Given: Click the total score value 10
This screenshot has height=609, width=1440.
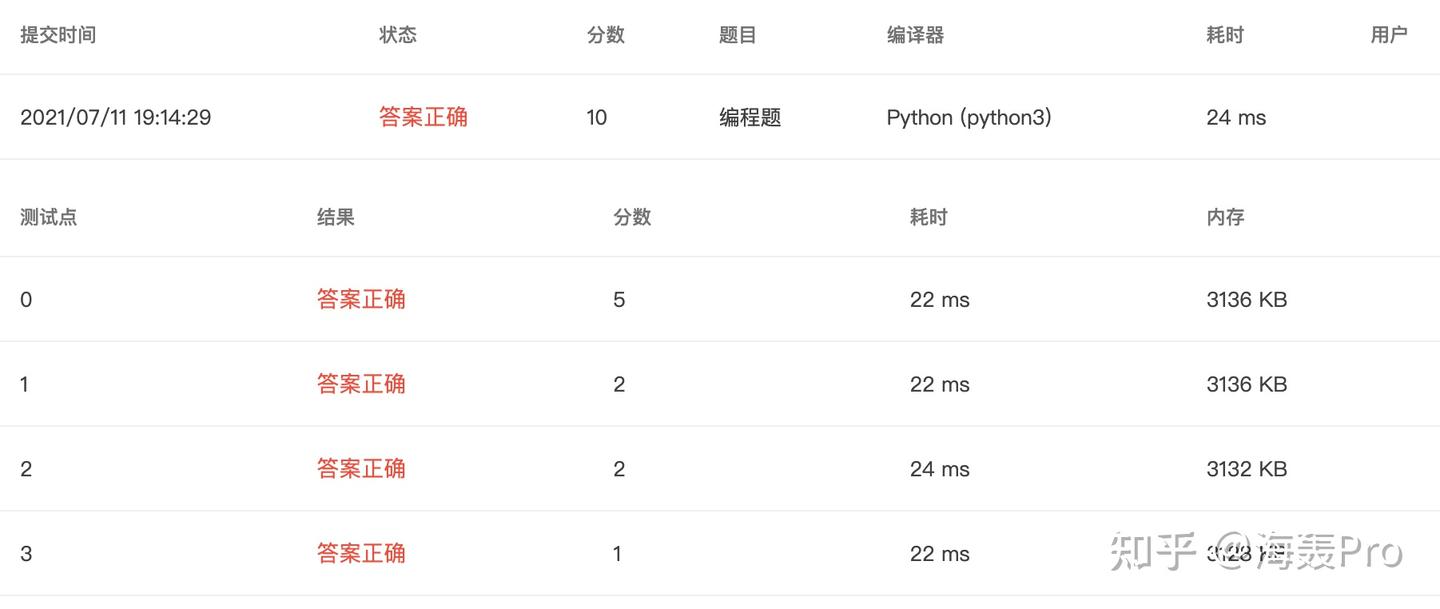Looking at the screenshot, I should tap(596, 117).
